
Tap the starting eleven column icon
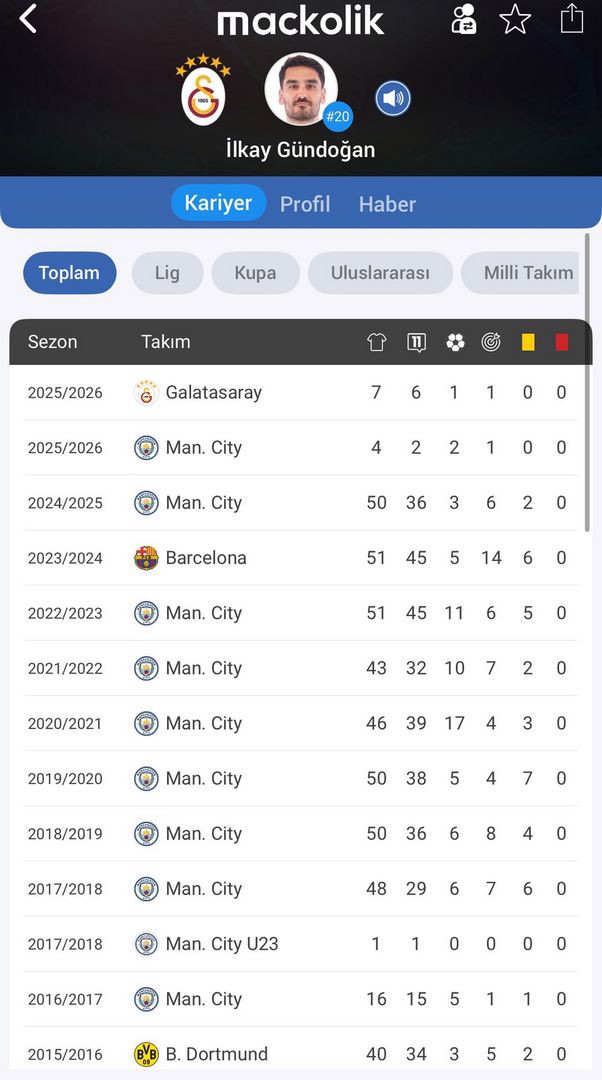tap(416, 342)
